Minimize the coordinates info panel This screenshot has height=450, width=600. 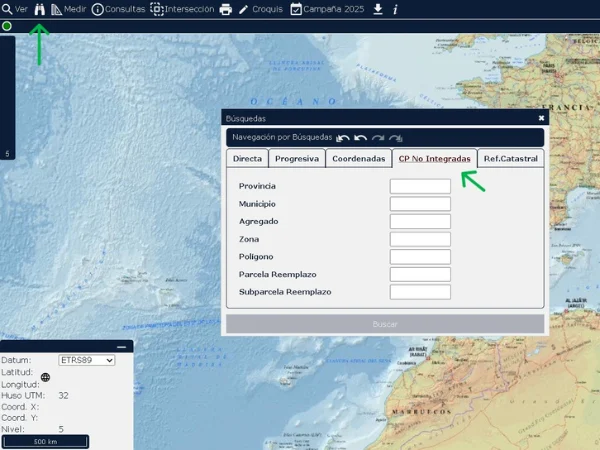point(121,346)
